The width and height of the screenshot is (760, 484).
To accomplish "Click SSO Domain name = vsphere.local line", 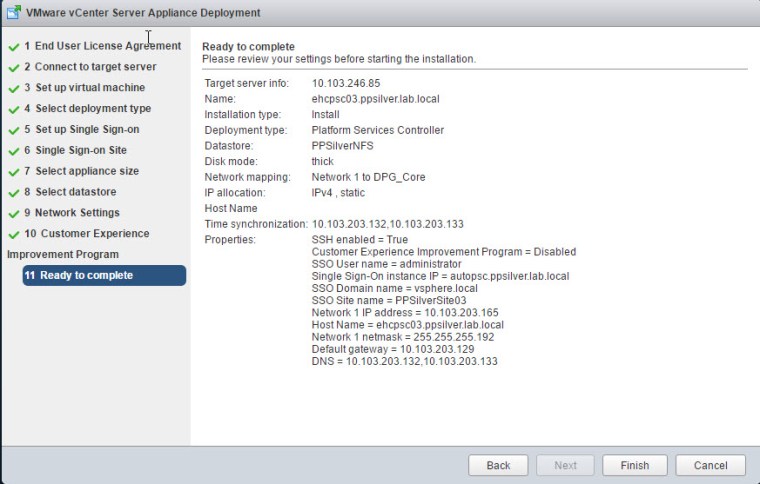I will 395,288.
